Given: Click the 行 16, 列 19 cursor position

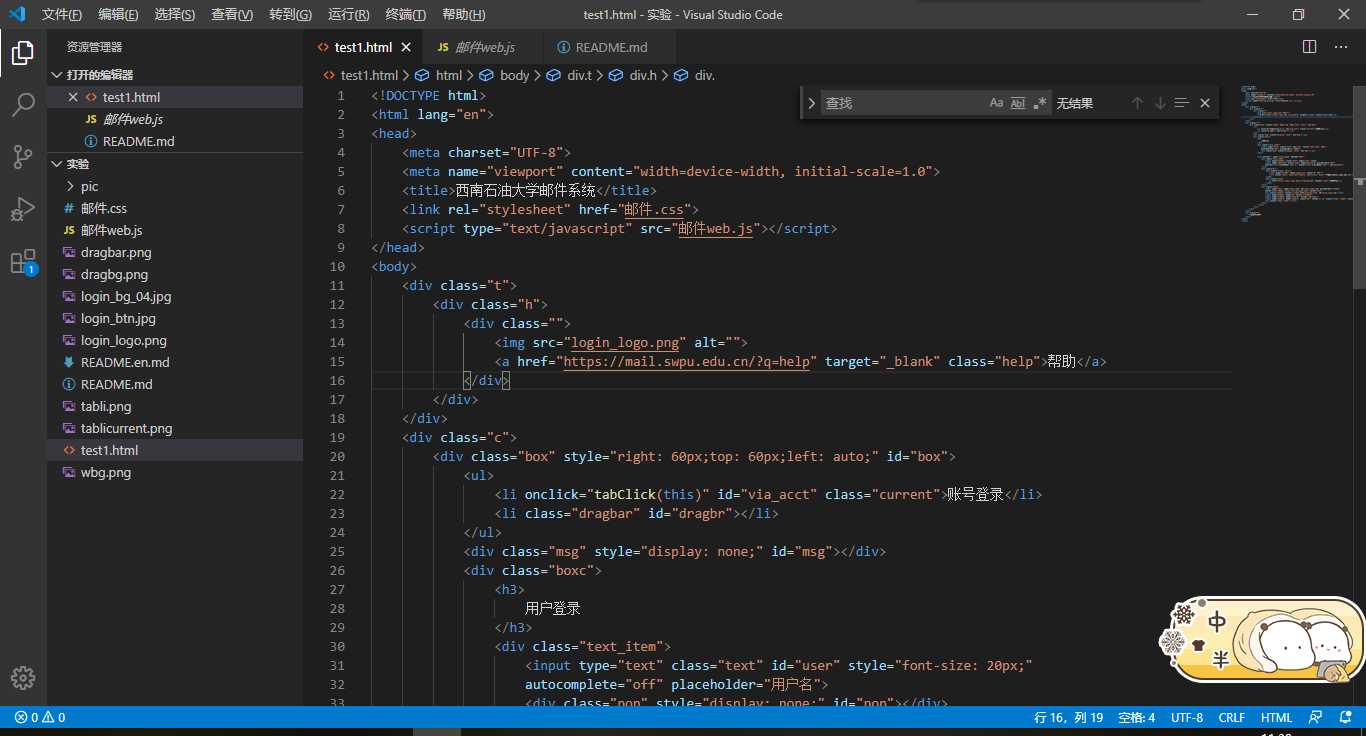Looking at the screenshot, I should pyautogui.click(x=1068, y=717).
